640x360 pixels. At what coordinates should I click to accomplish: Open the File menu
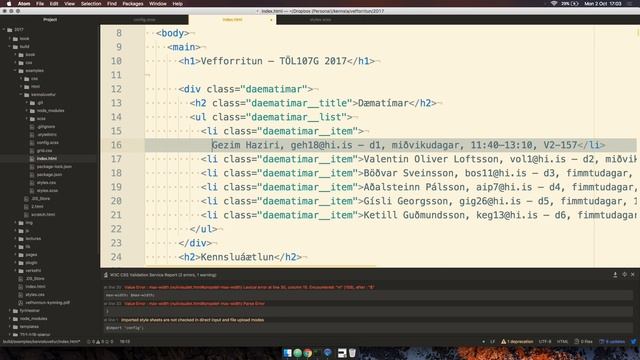tap(40, 4)
